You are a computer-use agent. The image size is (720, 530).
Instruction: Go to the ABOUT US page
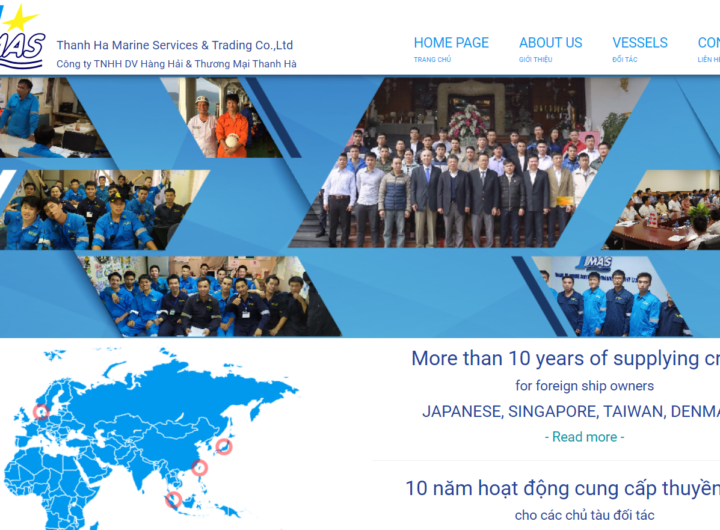click(550, 43)
